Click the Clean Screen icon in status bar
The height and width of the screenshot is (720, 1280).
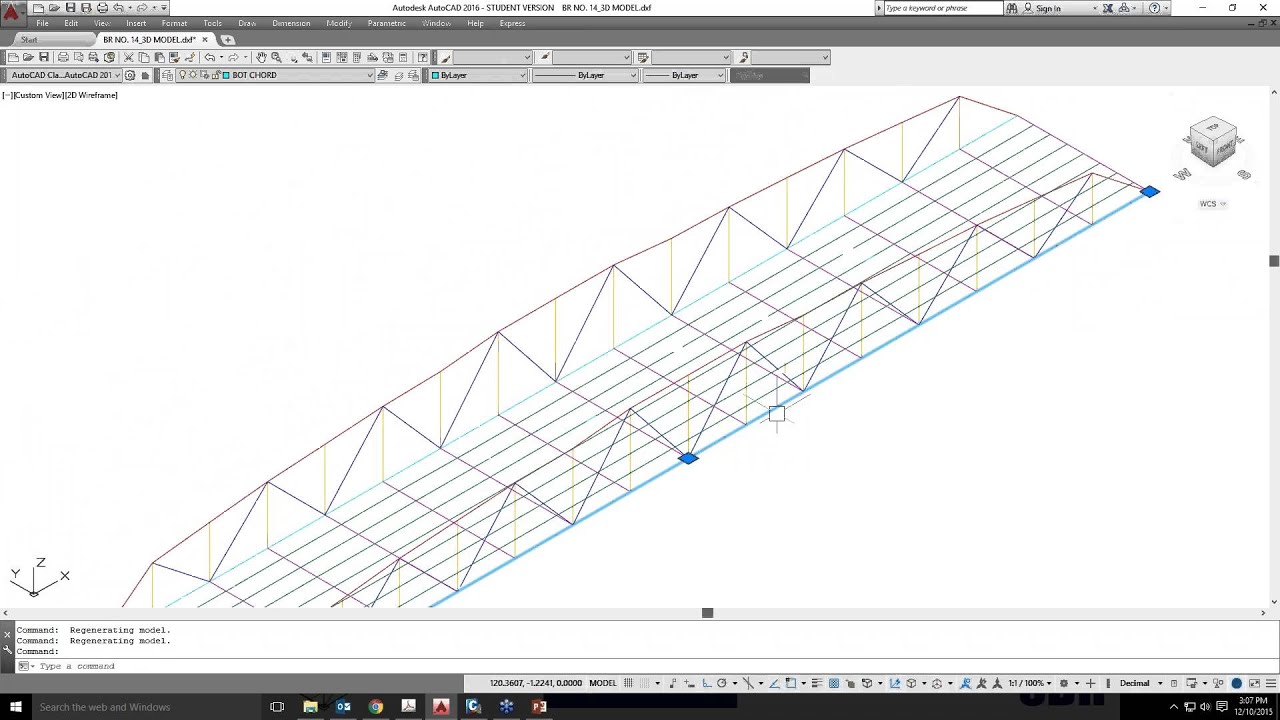(1255, 683)
